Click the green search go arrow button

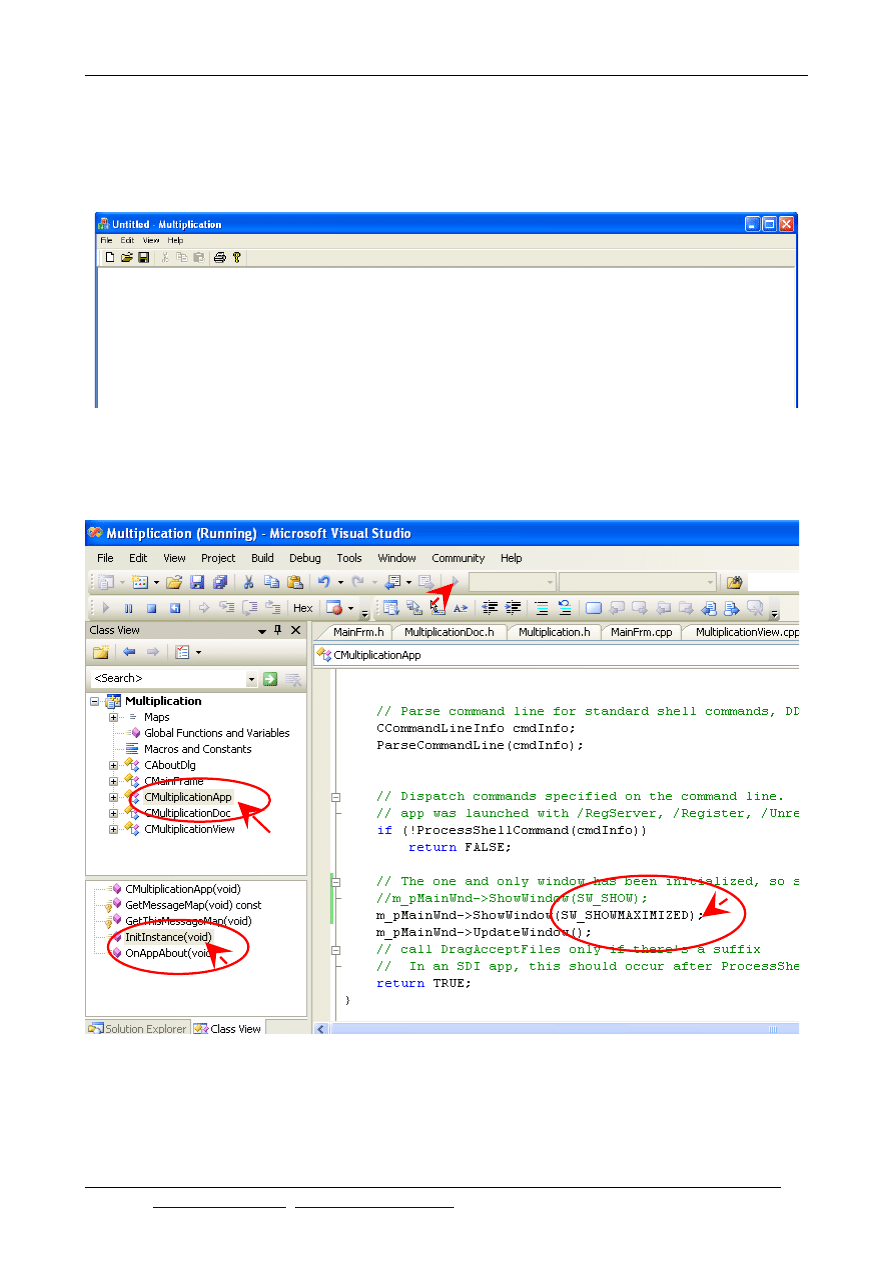270,679
